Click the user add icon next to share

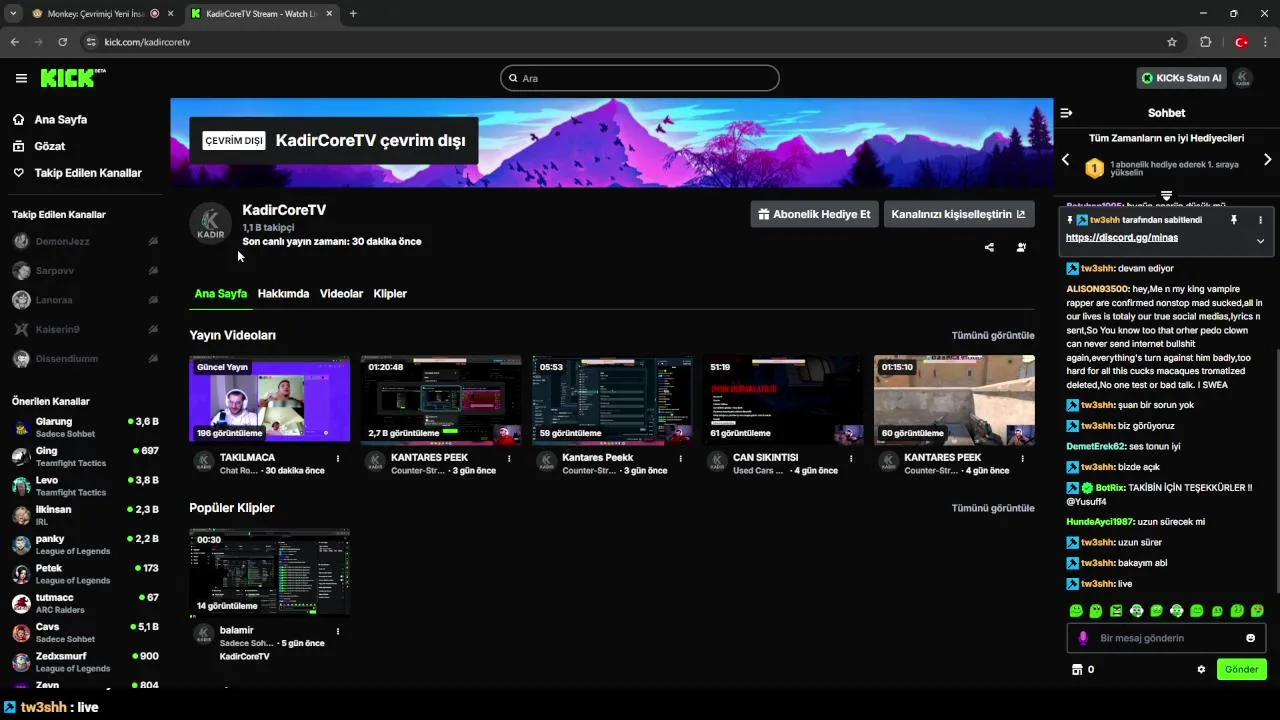[1021, 247]
